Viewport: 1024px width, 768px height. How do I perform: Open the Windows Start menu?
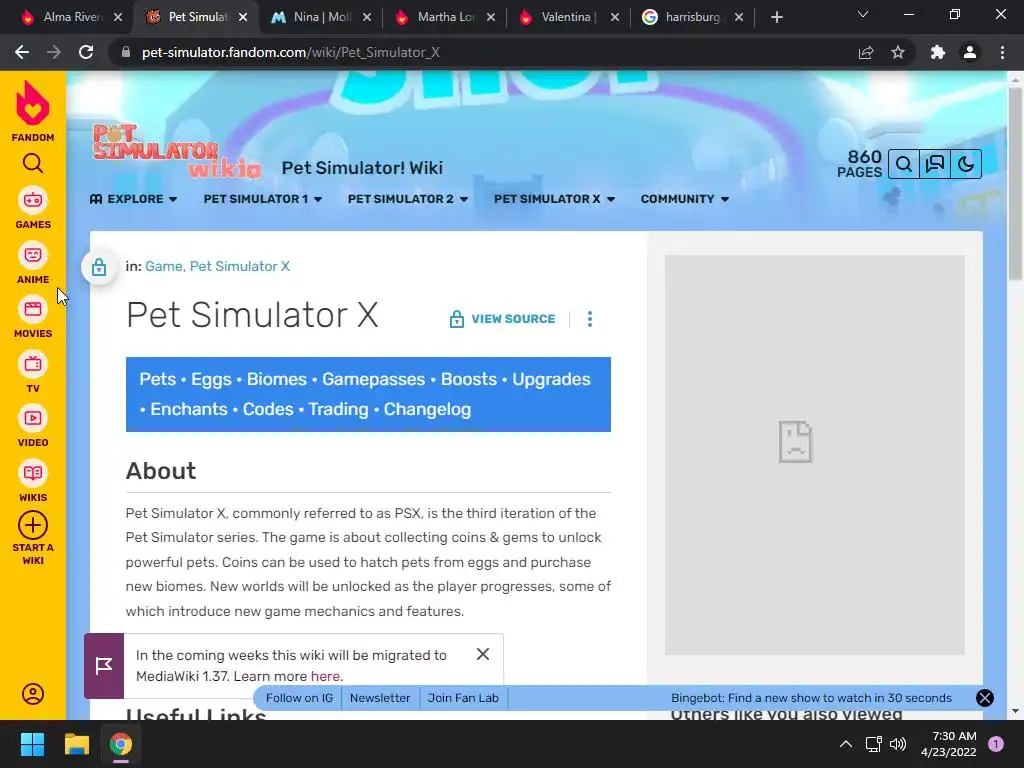click(32, 744)
